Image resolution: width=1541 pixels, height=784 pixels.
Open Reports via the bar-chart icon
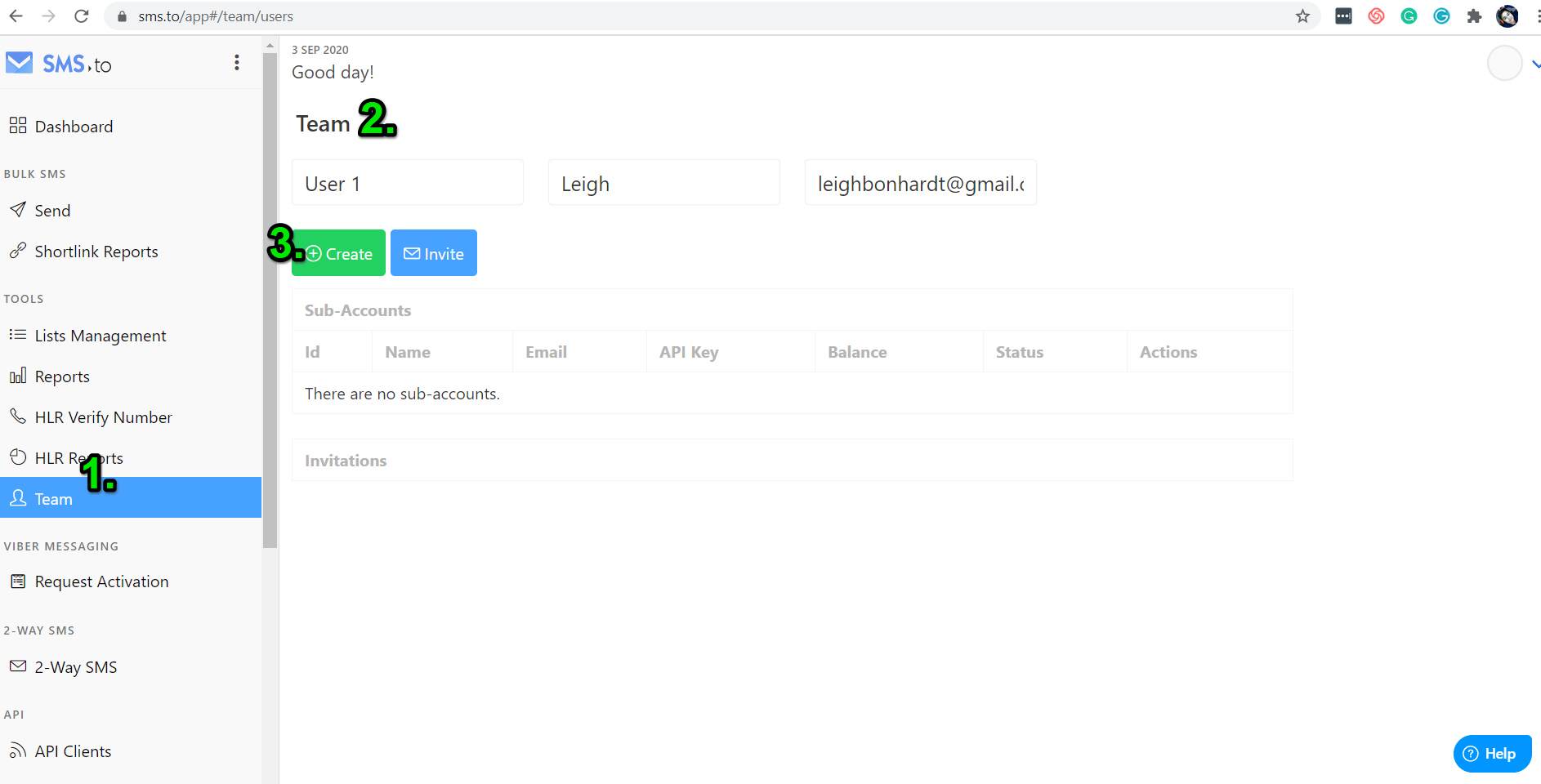(18, 376)
